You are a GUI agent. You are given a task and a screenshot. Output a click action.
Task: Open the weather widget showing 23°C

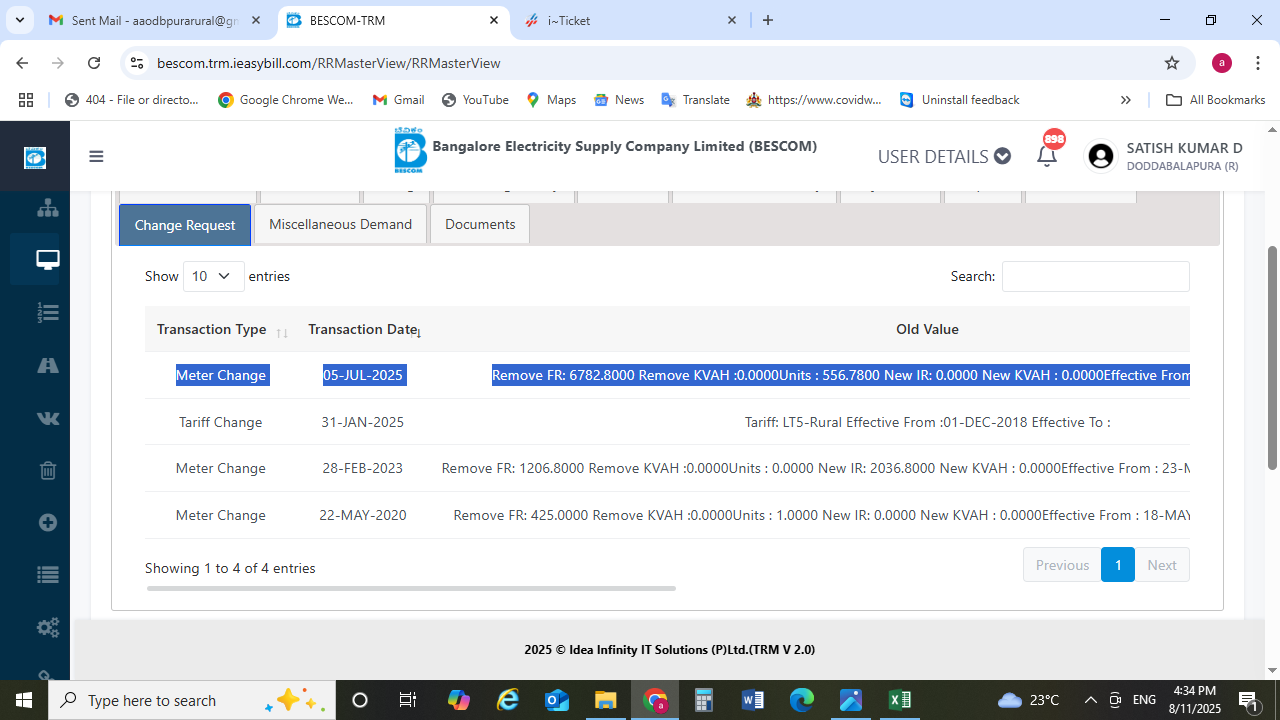[1028, 700]
